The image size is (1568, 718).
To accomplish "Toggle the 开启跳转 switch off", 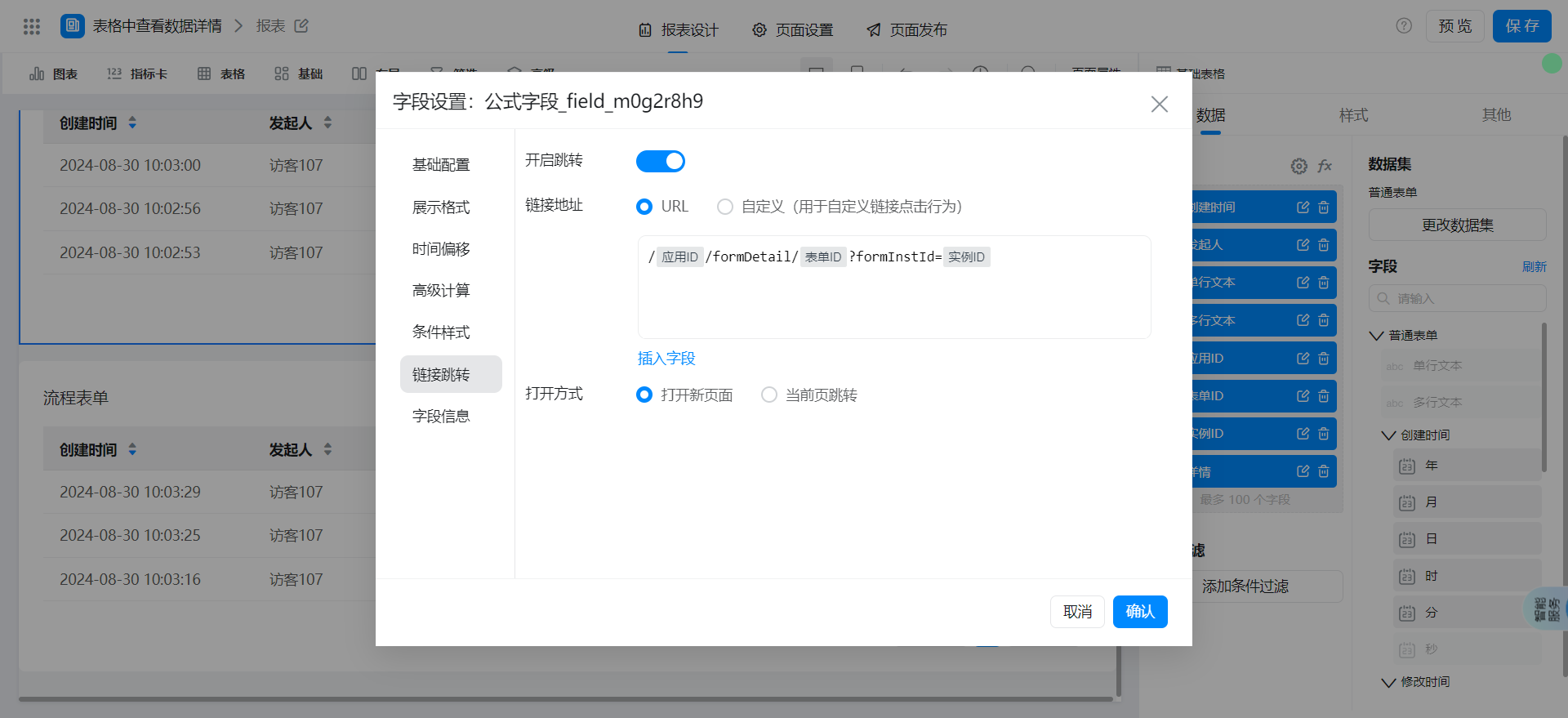I will click(660, 162).
